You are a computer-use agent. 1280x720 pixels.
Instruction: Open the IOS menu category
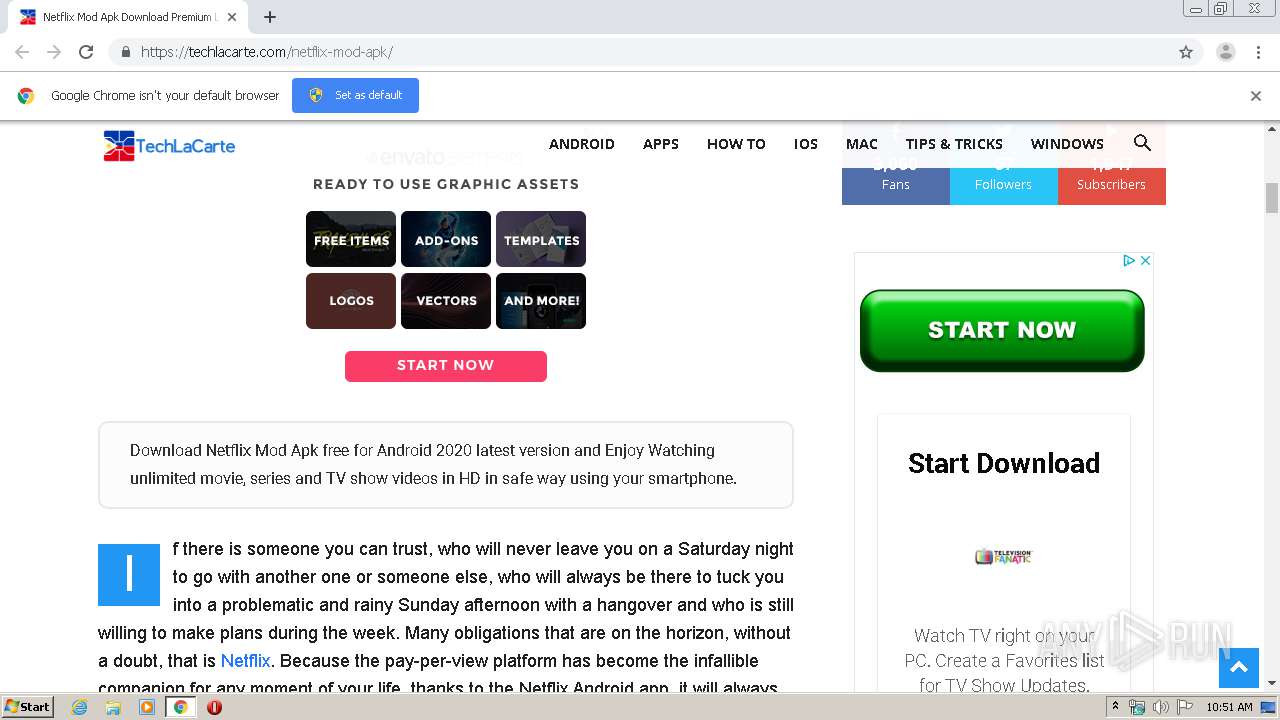pyautogui.click(x=806, y=144)
